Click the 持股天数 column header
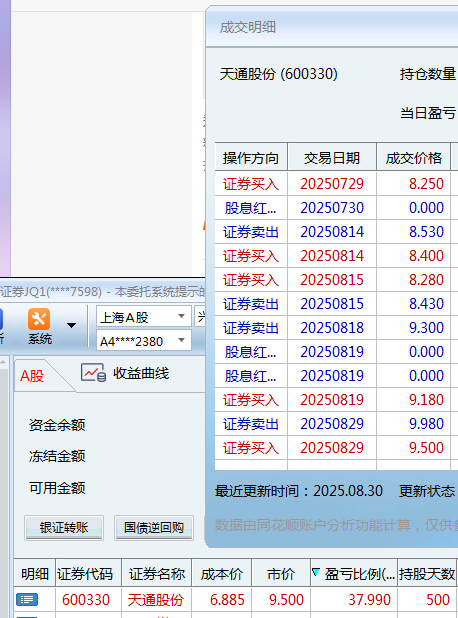Screen dimensions: 458x618 pyautogui.click(x=427, y=573)
